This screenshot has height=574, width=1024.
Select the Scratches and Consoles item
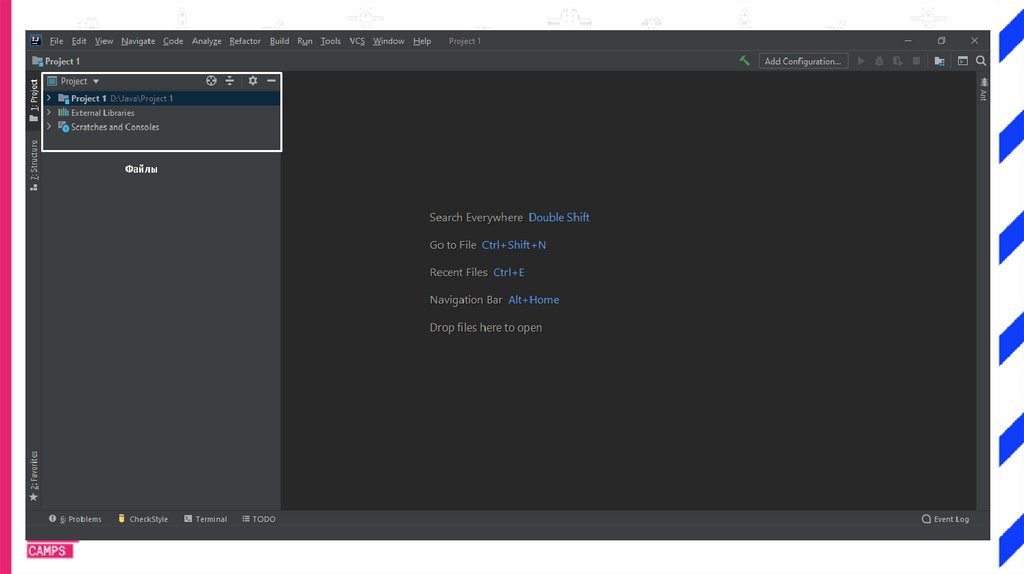(114, 127)
